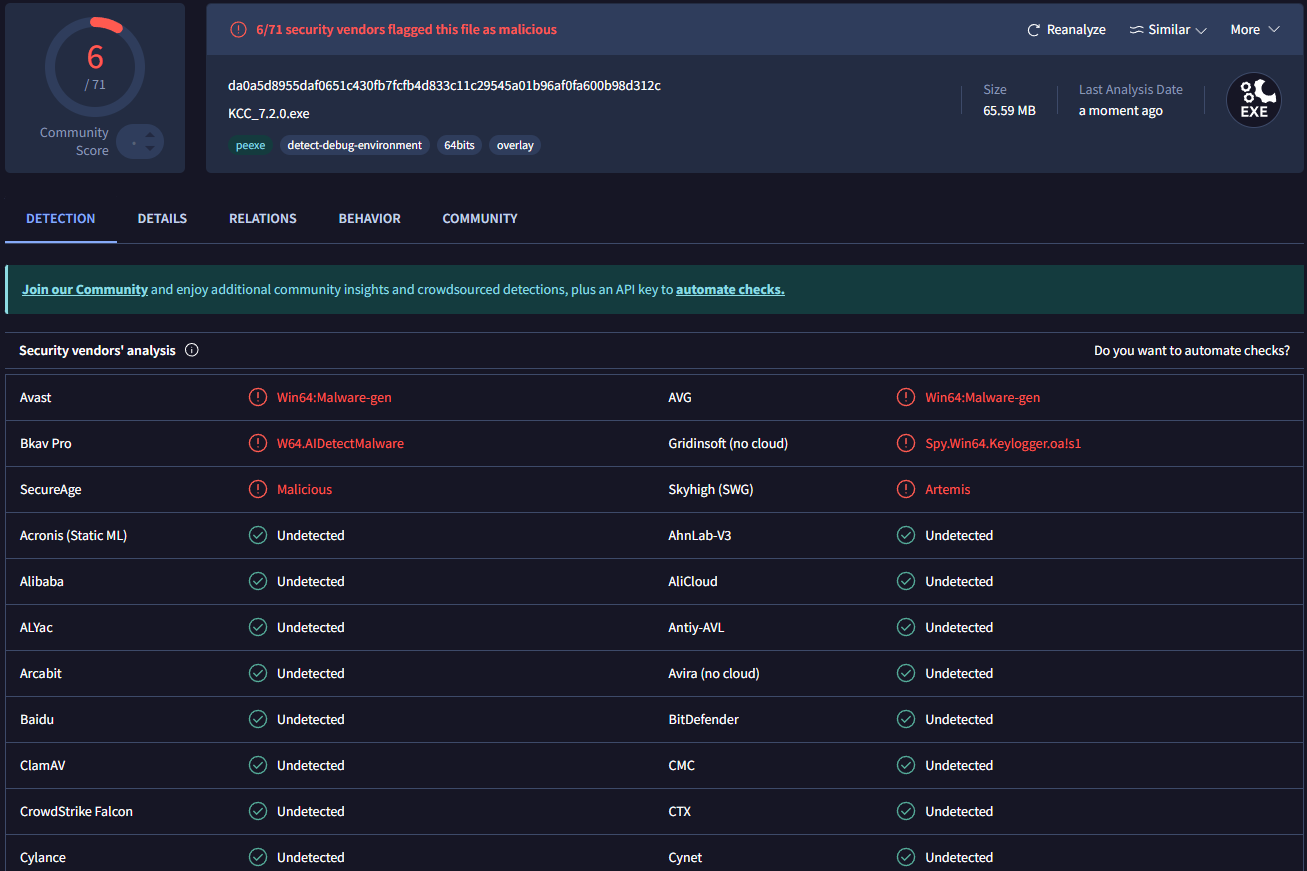Viewport: 1307px width, 871px height.
Task: Click the Similar waves icon
Action: [x=1136, y=30]
